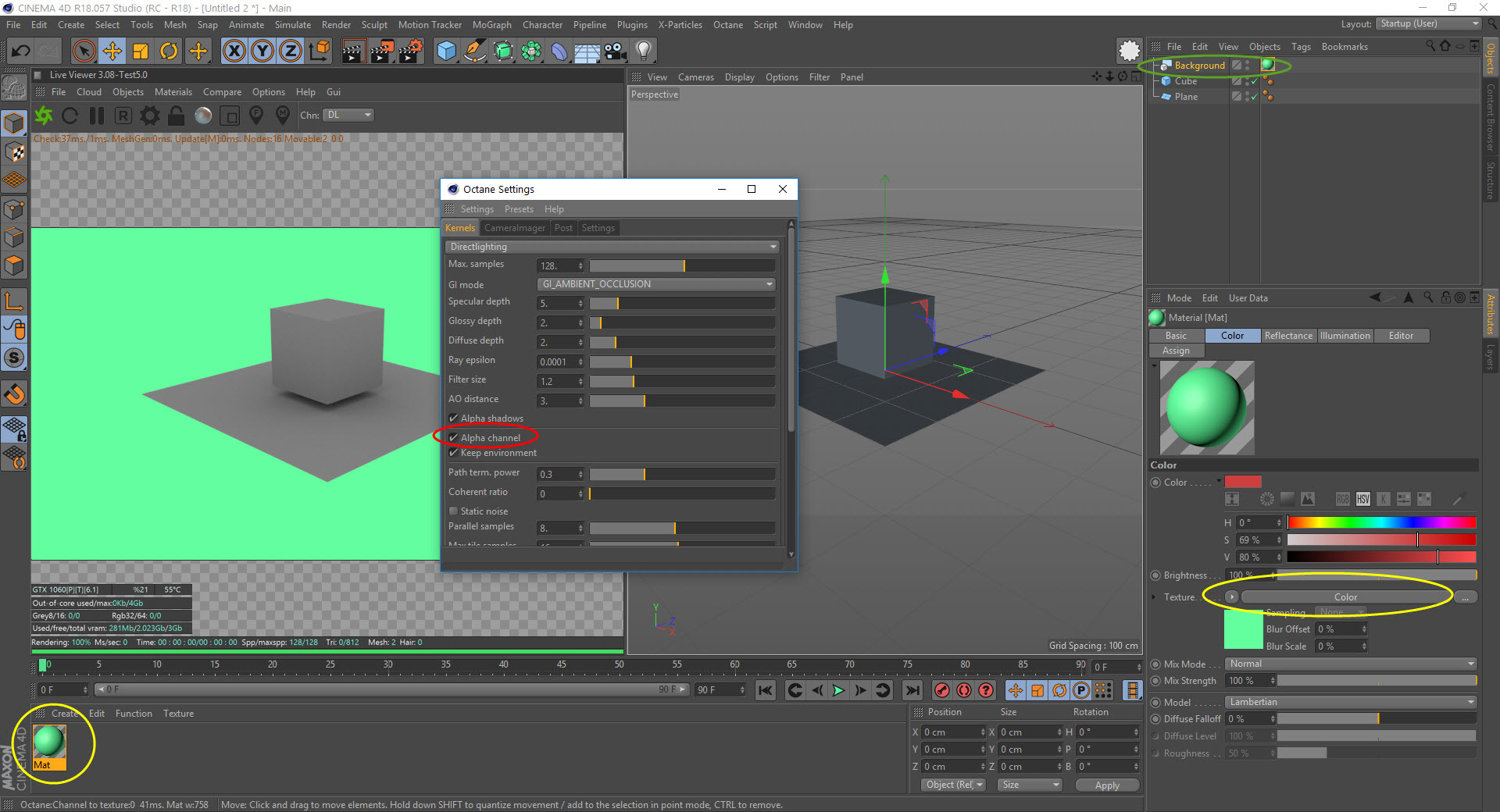Adjust the Hue gradient slider
Image resolution: width=1500 pixels, height=812 pixels.
point(1381,522)
